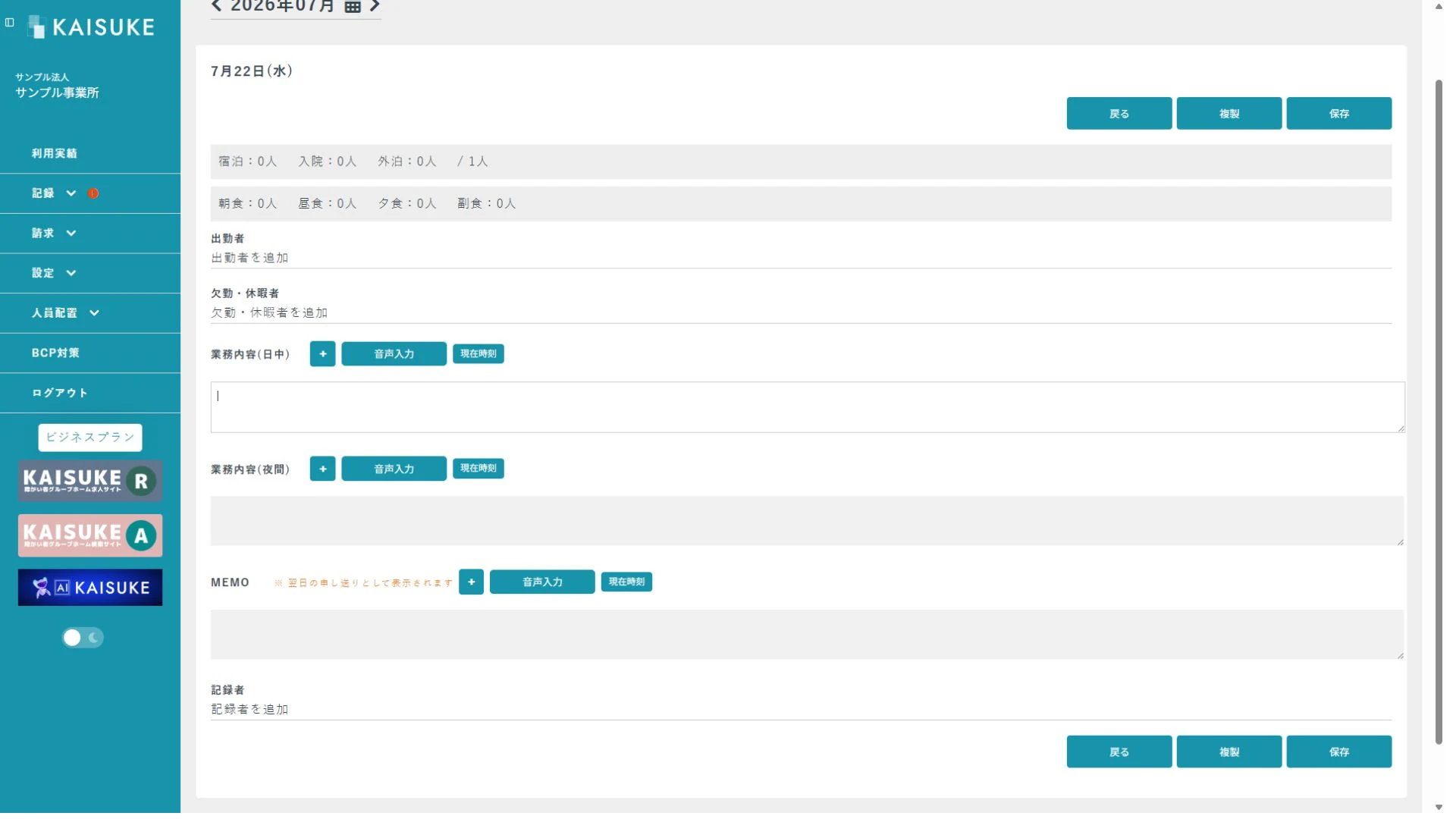Open KAISUKE R banner
Image resolution: width=1456 pixels, height=819 pixels.
click(x=90, y=481)
